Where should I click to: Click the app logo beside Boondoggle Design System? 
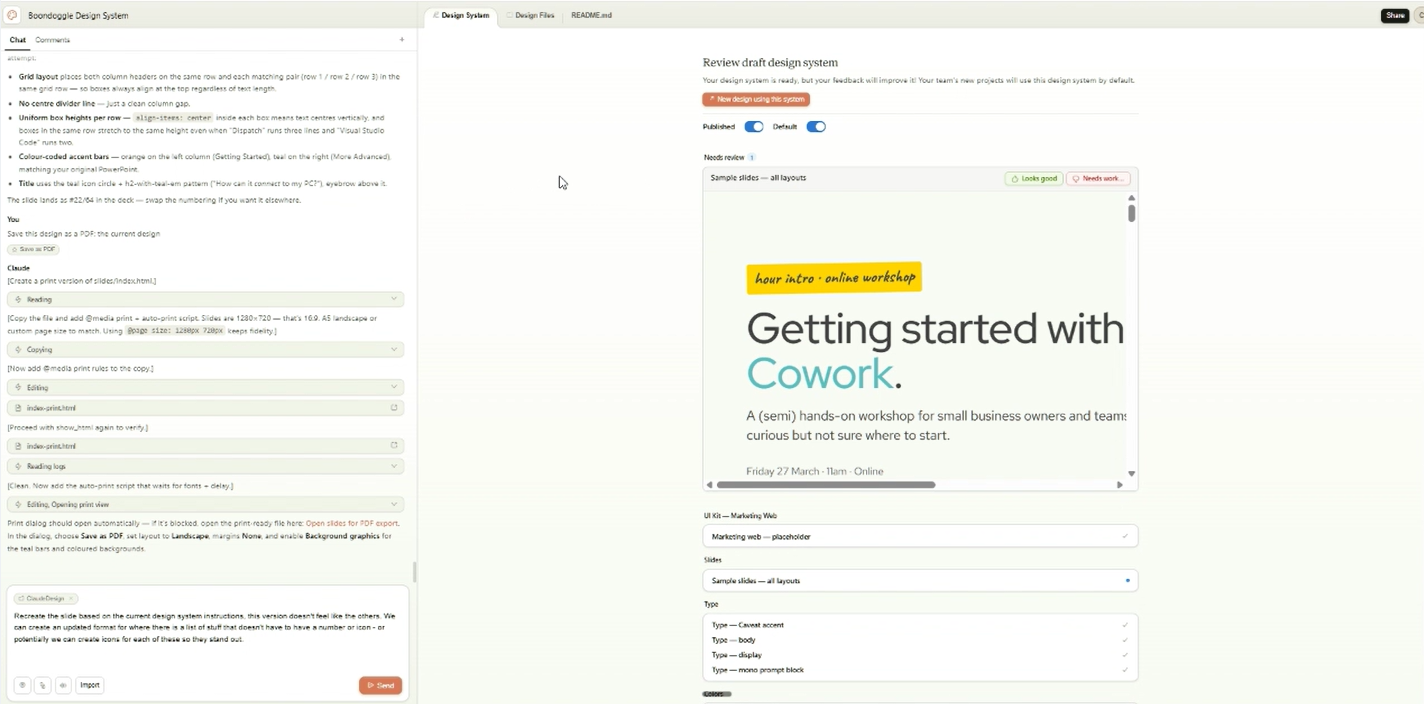pyautogui.click(x=12, y=15)
